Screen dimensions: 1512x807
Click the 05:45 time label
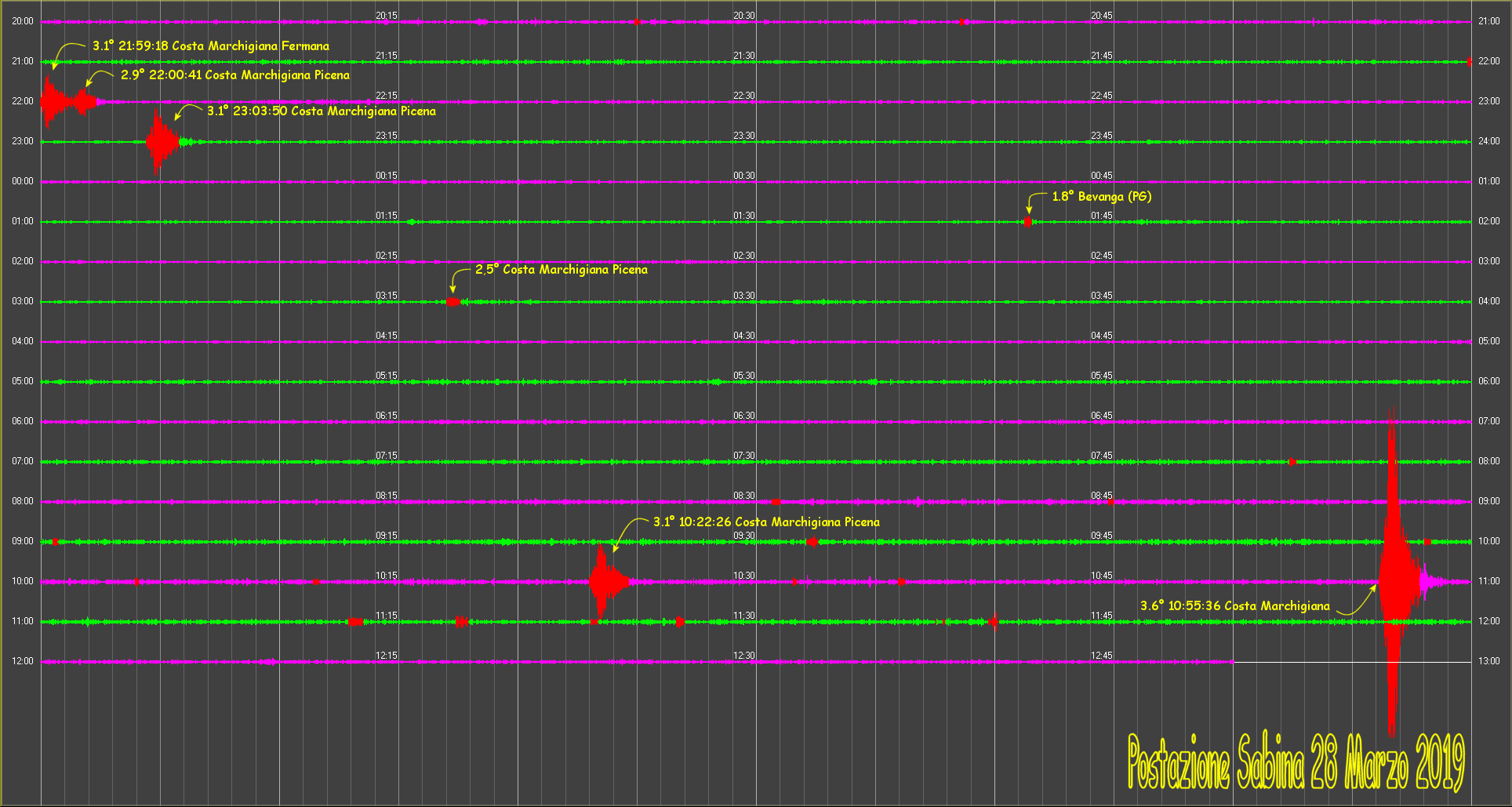(x=1102, y=376)
